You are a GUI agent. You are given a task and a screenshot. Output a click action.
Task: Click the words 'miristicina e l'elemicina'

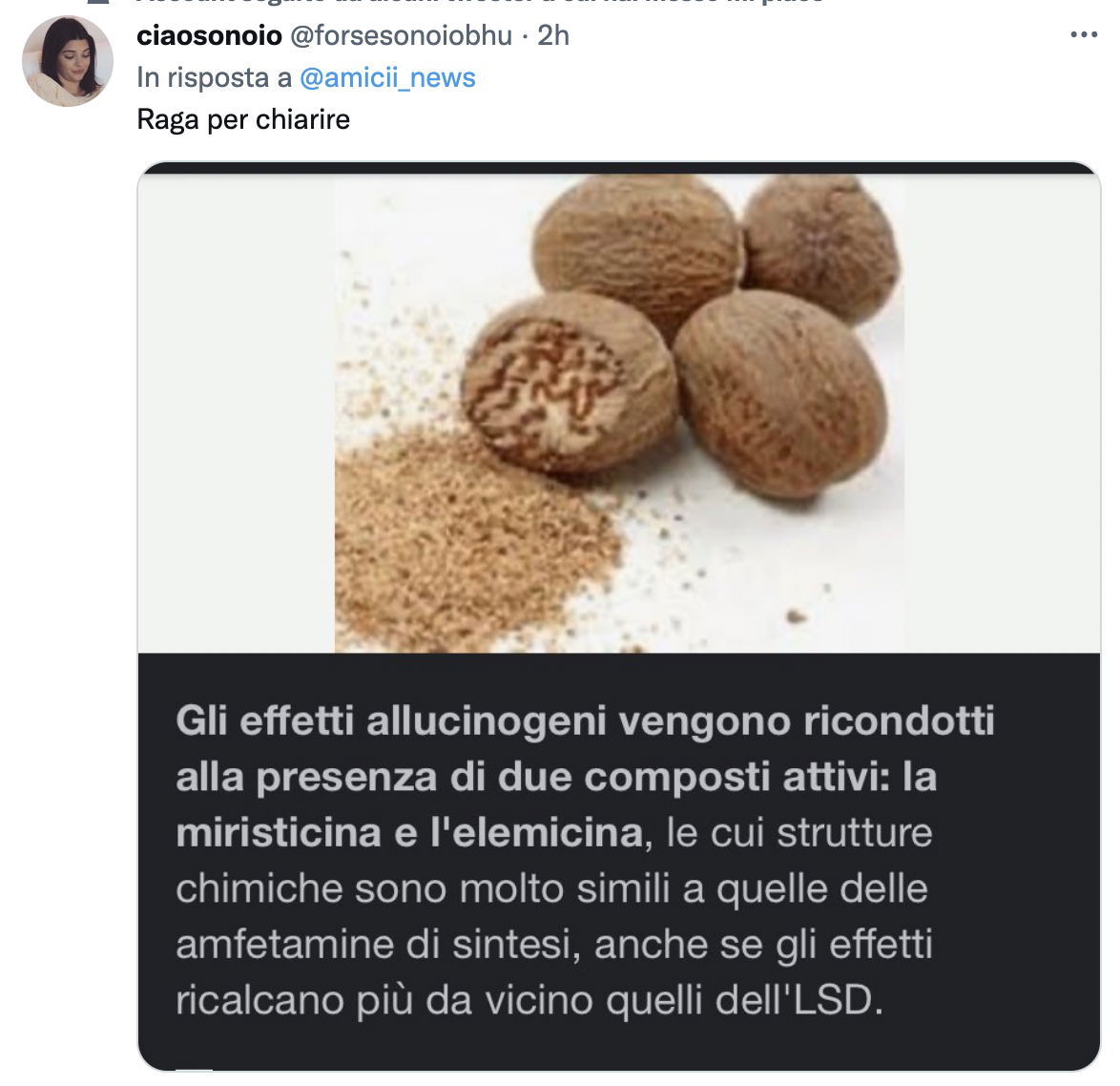pyautogui.click(x=409, y=832)
